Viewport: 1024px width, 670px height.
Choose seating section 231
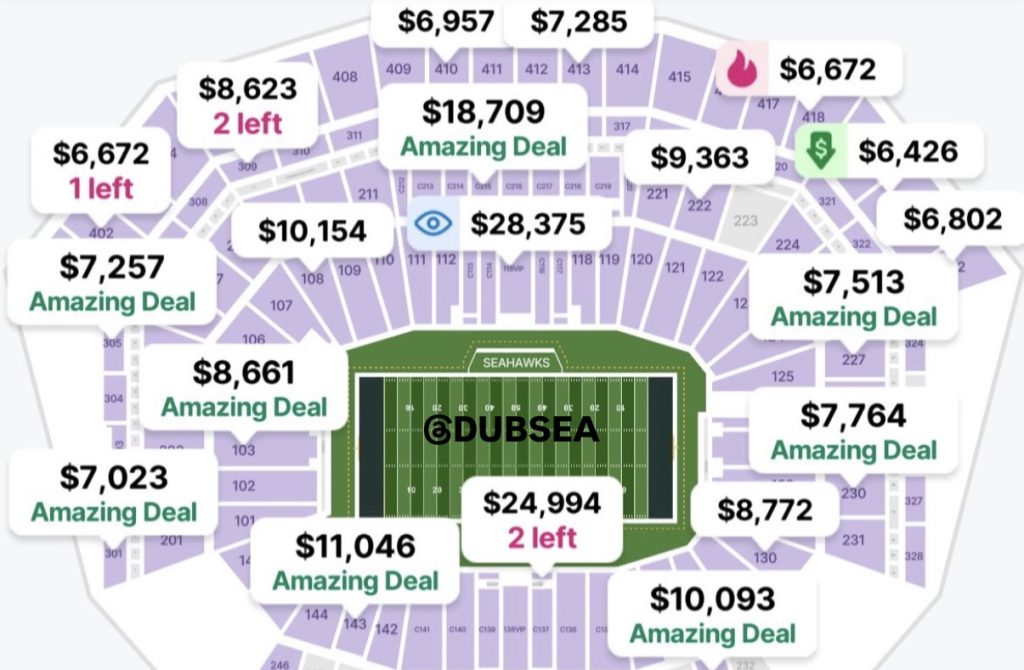[853, 540]
